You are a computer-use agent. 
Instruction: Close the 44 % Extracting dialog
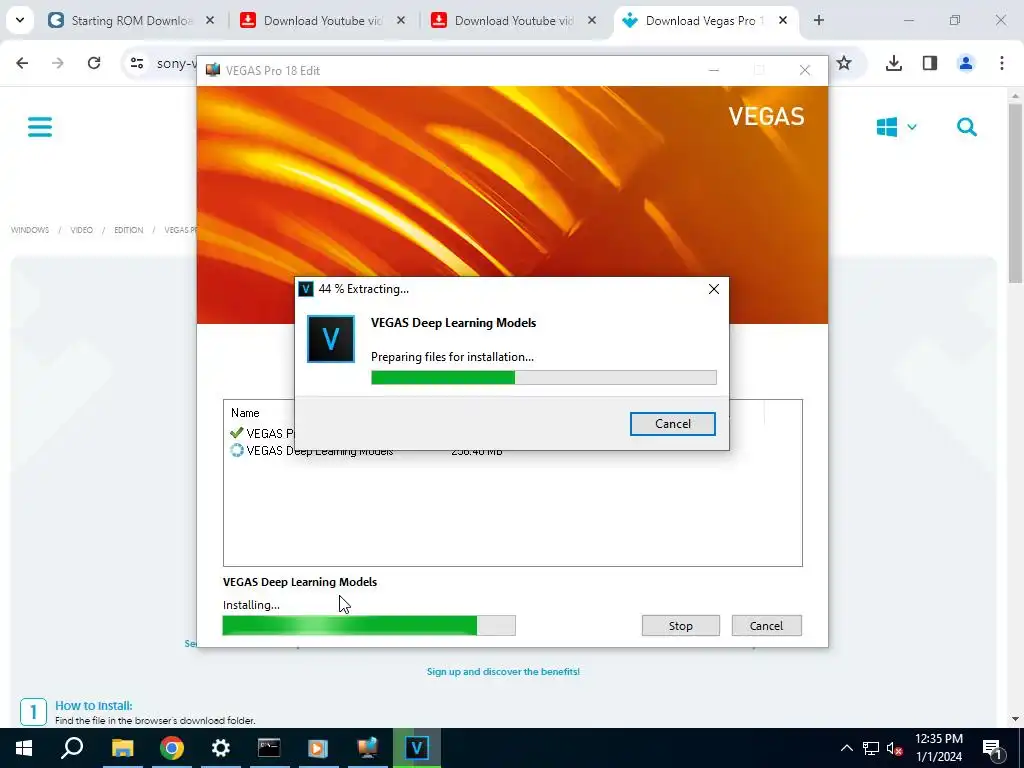point(714,289)
